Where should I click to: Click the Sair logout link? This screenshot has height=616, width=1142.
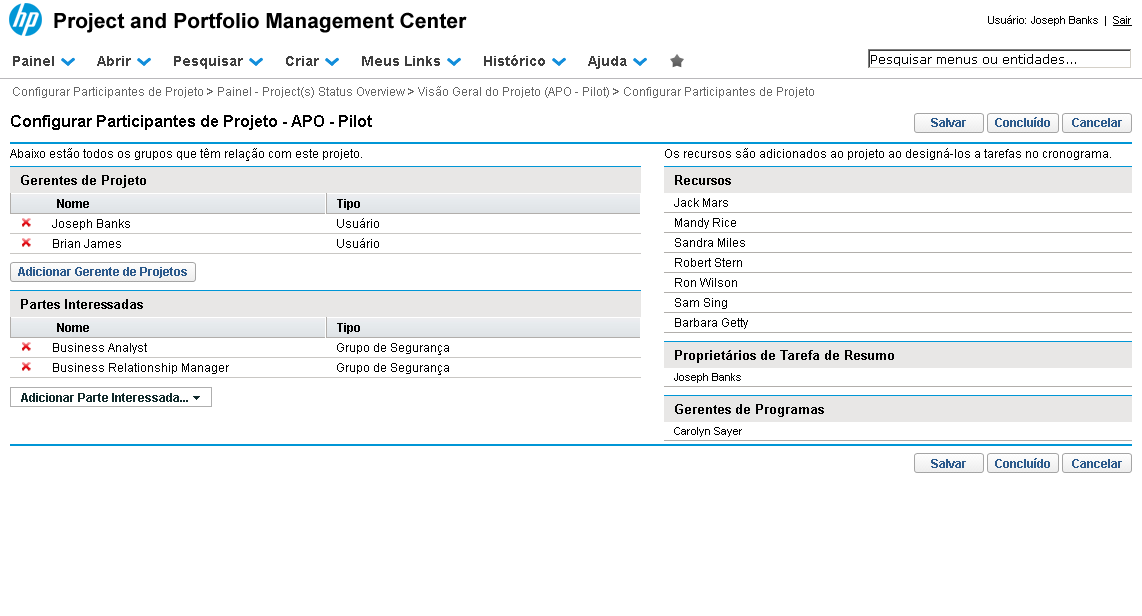(1121, 20)
